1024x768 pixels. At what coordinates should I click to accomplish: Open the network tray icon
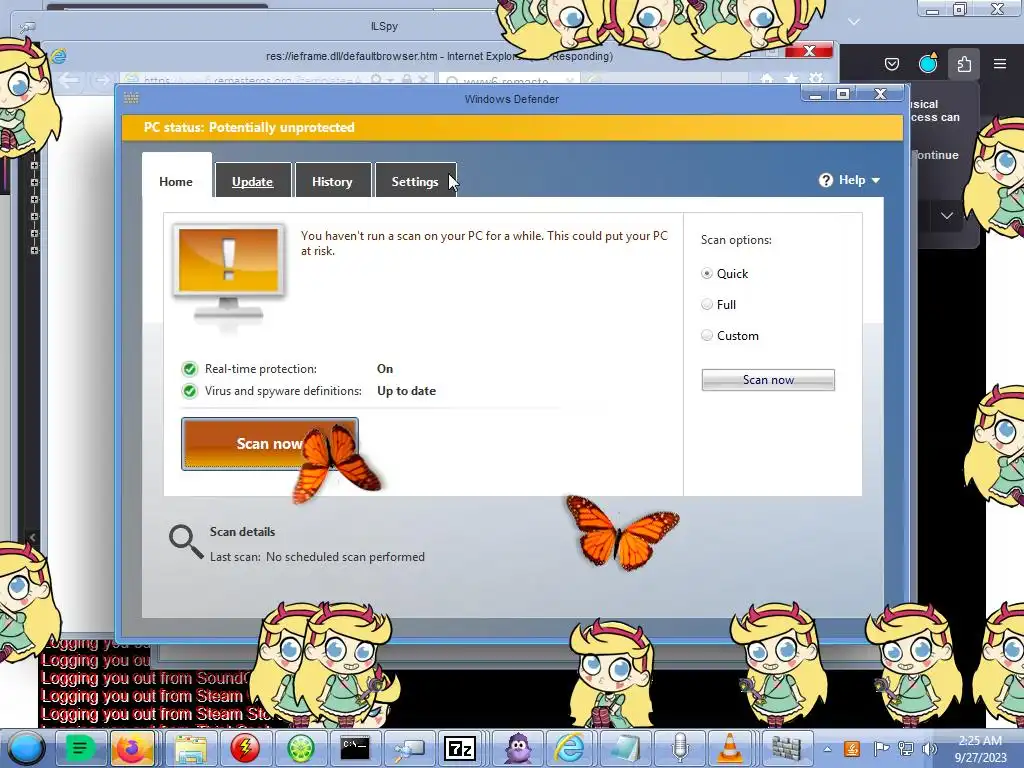coord(906,749)
